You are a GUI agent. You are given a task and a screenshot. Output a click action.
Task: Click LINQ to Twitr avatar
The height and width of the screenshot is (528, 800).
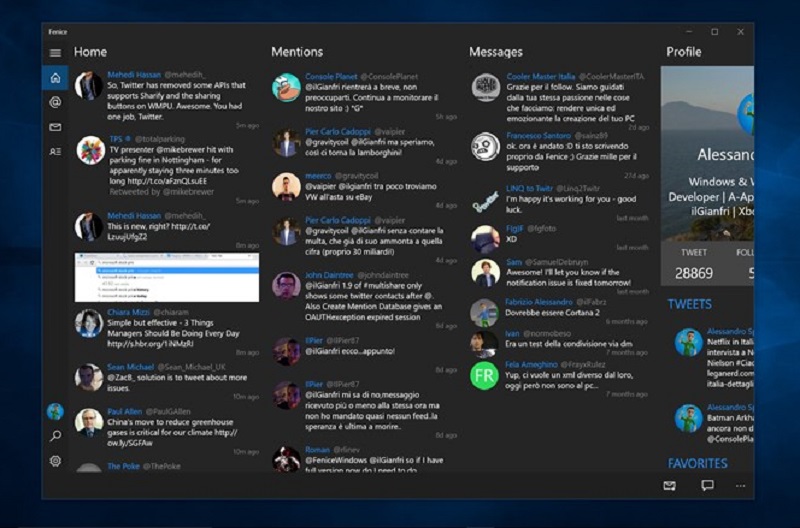[x=485, y=200]
